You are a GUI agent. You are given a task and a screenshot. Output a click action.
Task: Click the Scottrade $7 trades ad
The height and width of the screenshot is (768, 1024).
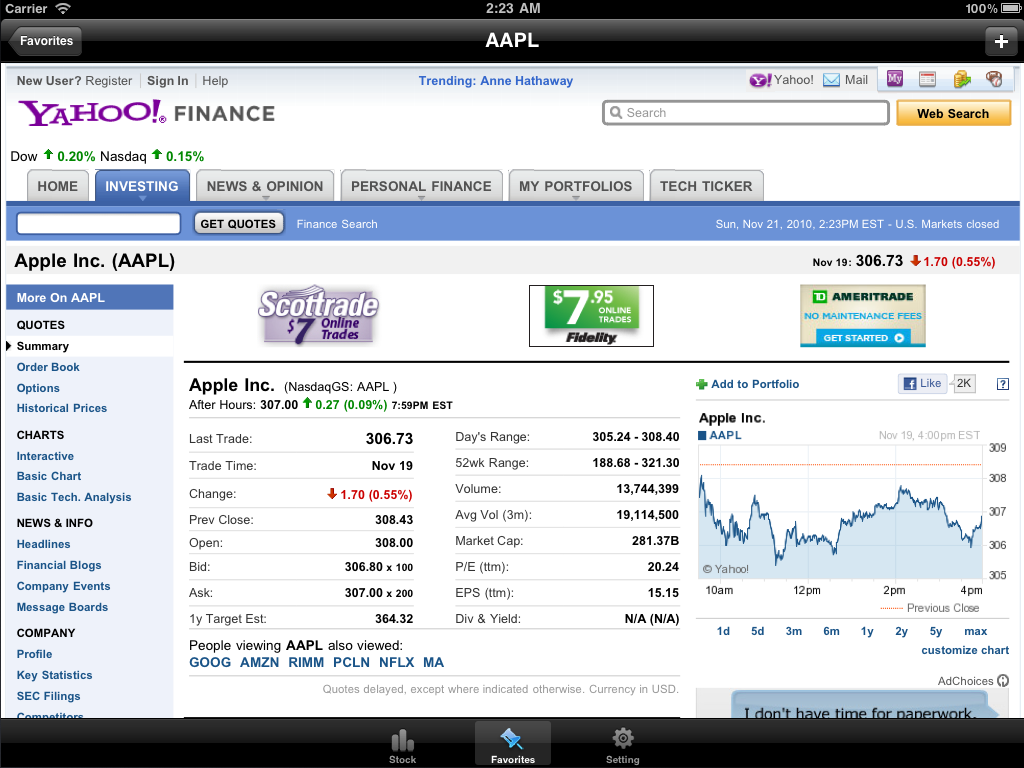[x=319, y=315]
